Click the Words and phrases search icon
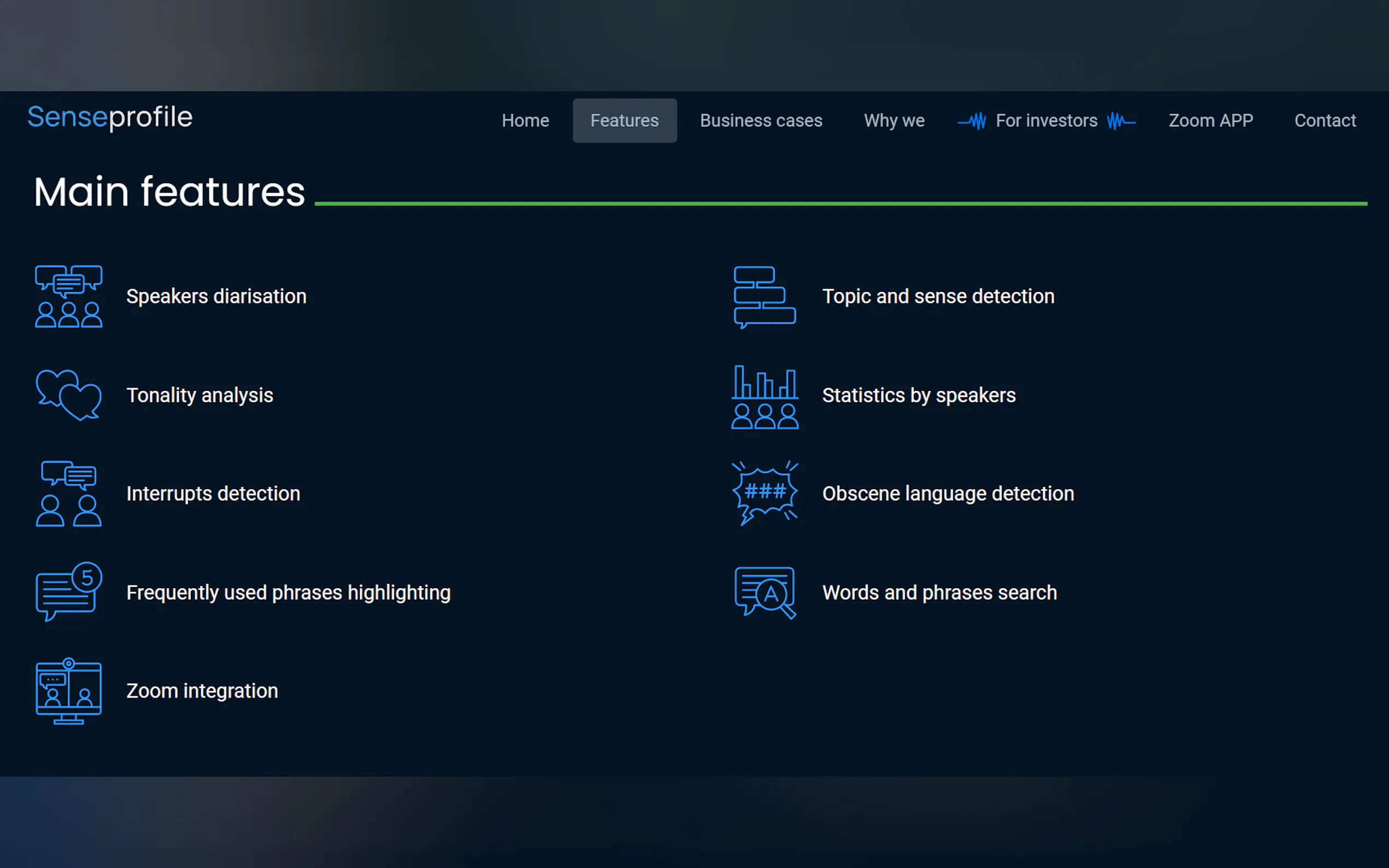Viewport: 1389px width, 868px height. [764, 593]
